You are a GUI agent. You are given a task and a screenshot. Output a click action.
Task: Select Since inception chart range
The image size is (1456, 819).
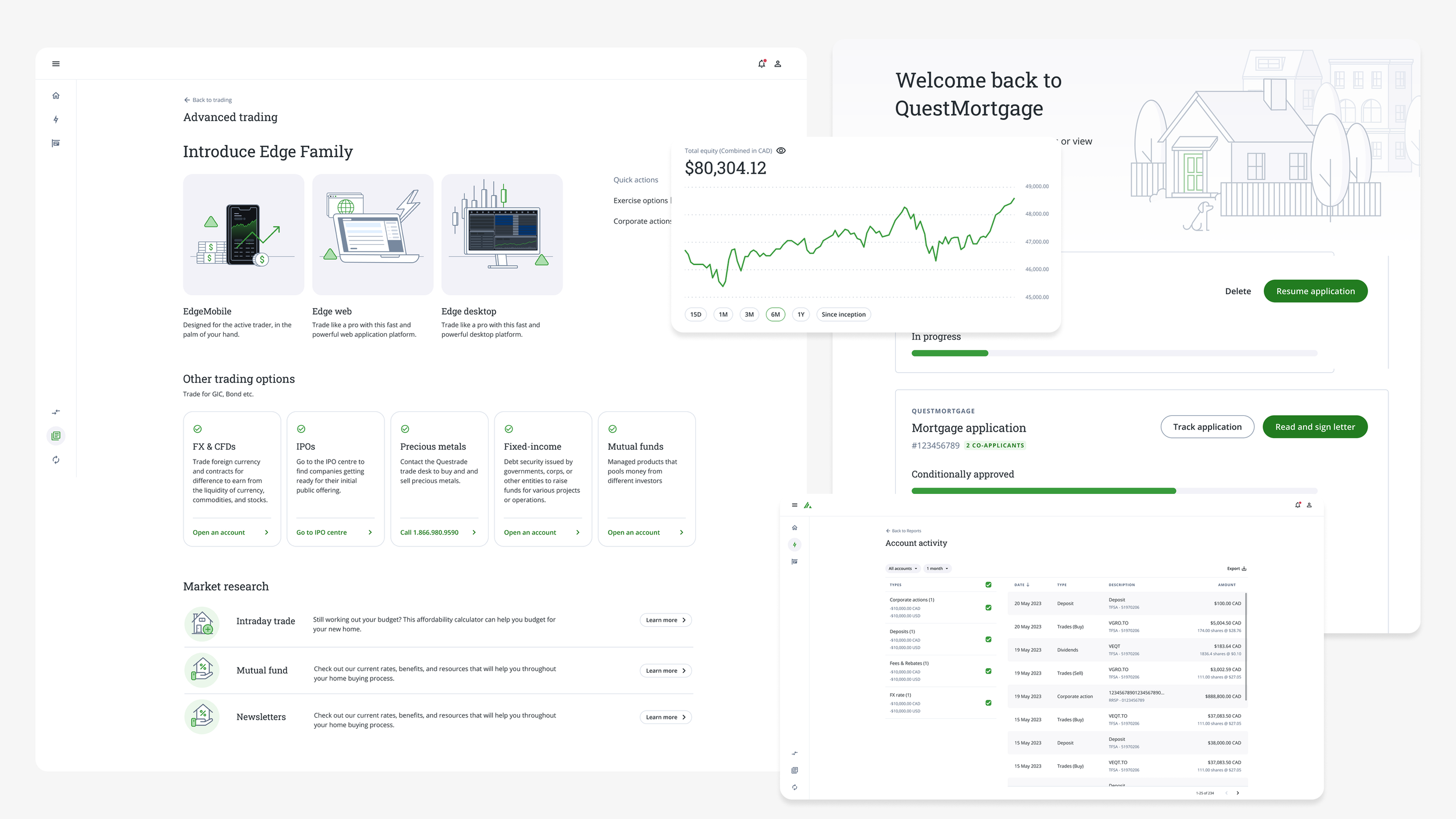[843, 315]
